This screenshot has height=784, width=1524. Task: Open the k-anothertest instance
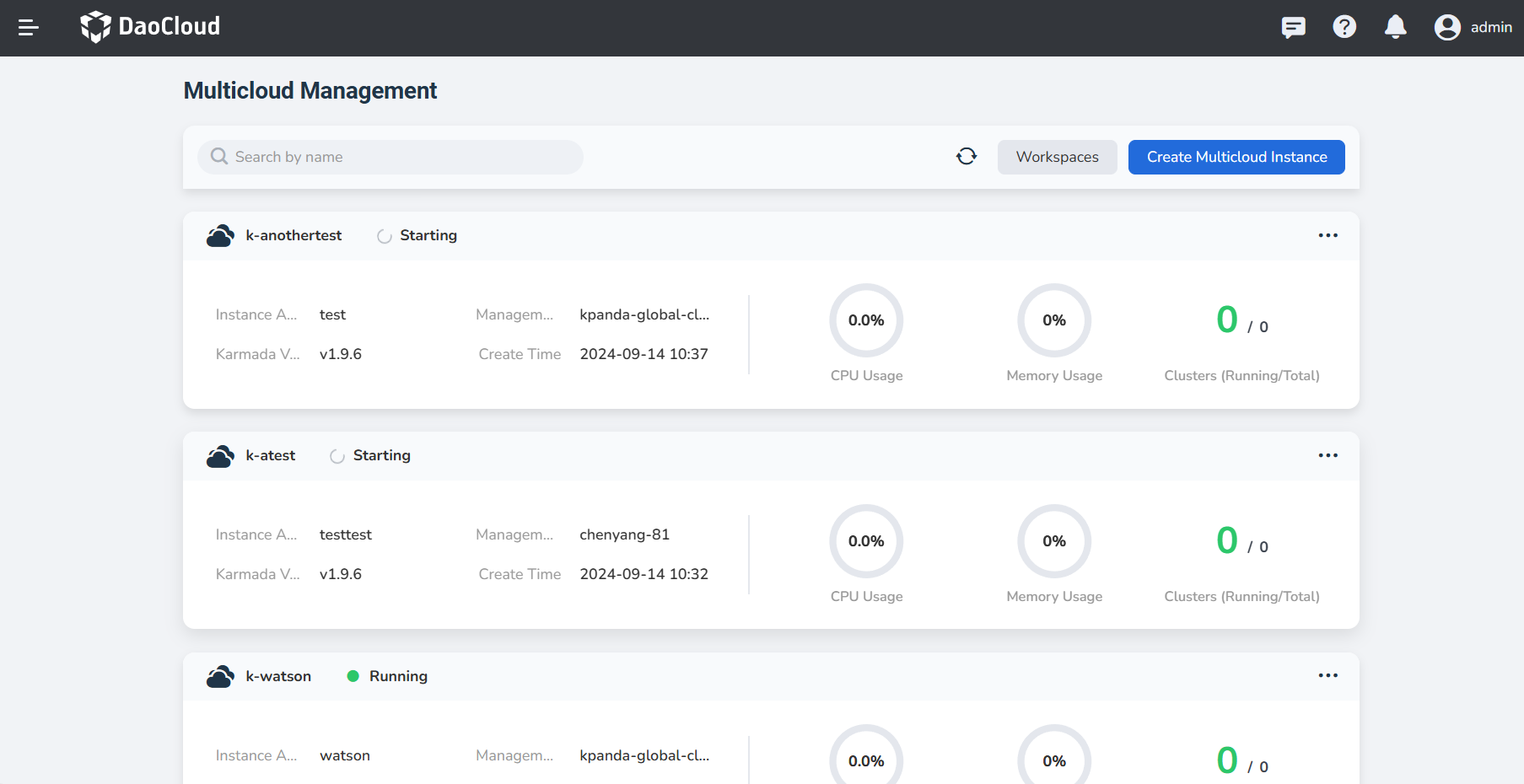coord(293,235)
